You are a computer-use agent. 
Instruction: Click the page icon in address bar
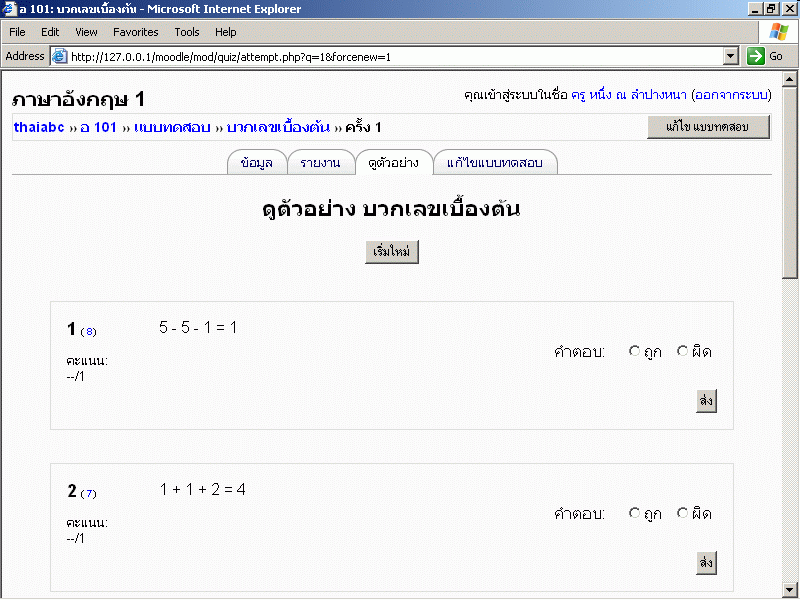tap(59, 57)
